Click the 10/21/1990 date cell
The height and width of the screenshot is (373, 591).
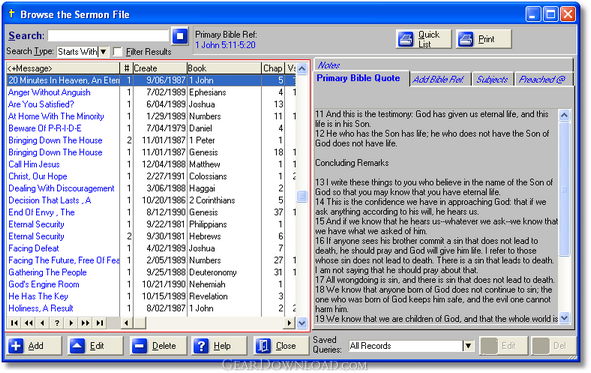pos(160,284)
